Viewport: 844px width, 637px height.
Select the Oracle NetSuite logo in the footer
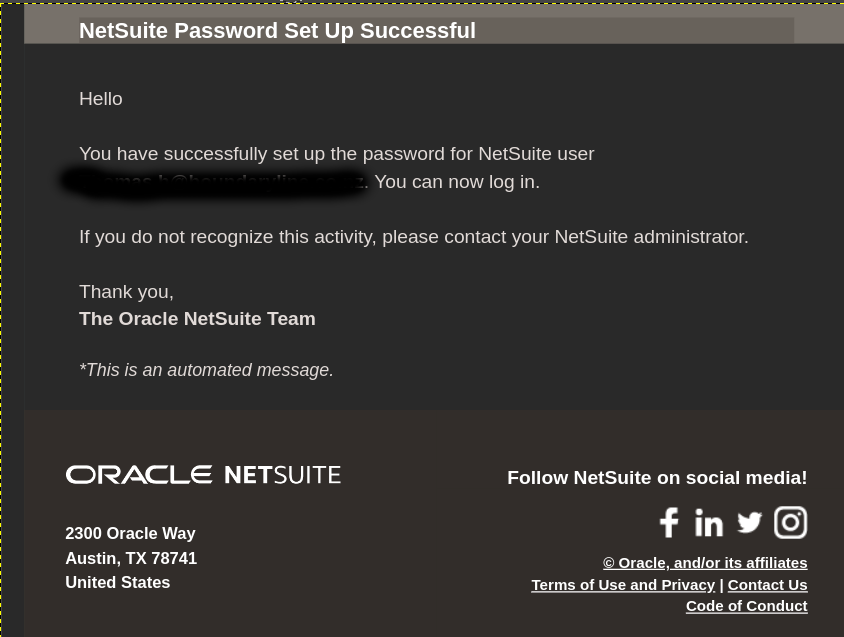pyautogui.click(x=202, y=474)
